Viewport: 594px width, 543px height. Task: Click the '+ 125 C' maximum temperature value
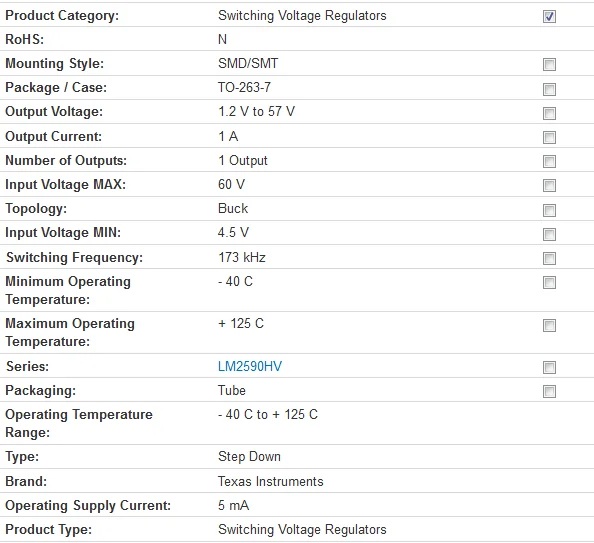tap(241, 324)
